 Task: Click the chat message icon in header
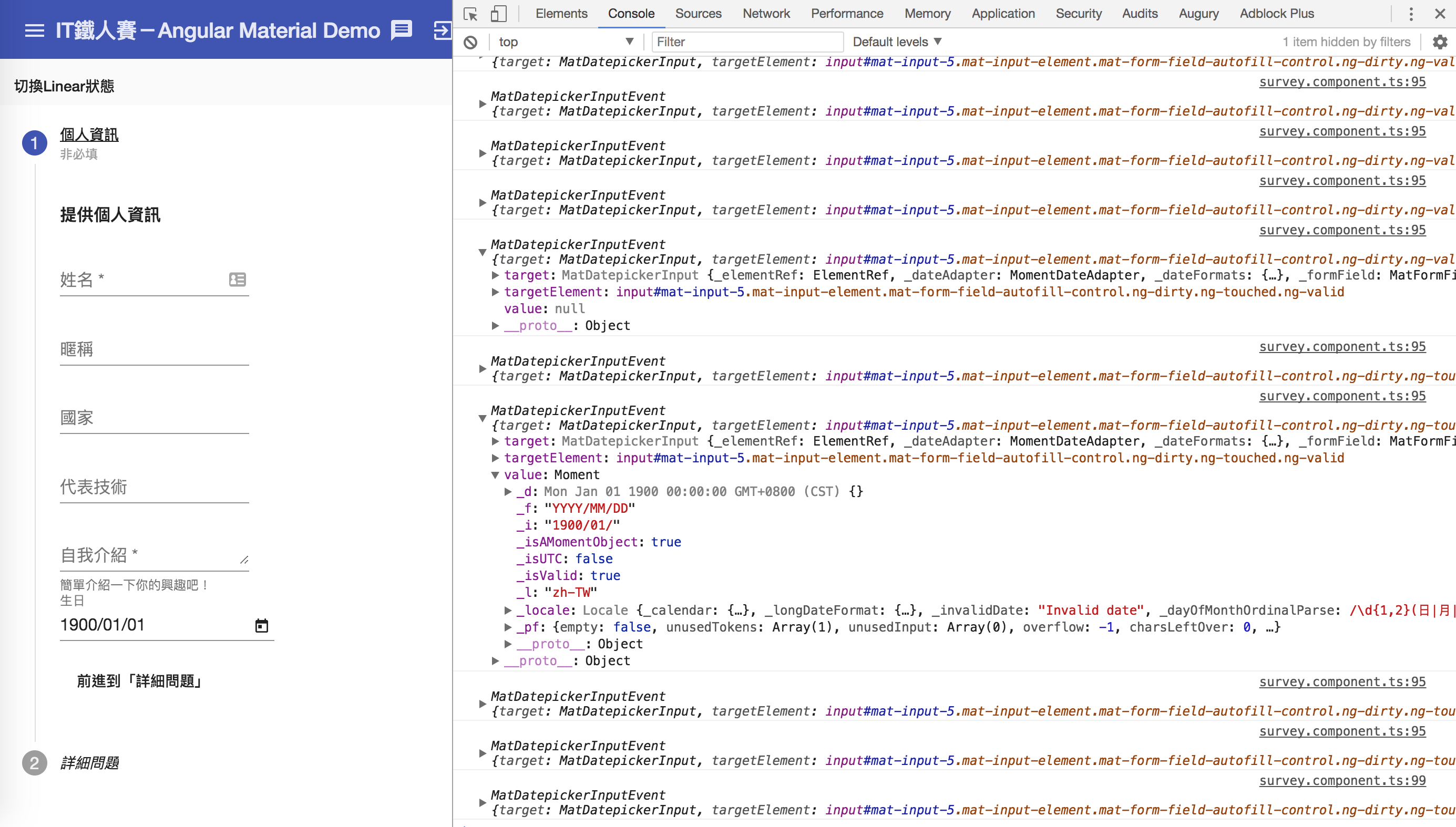point(401,30)
